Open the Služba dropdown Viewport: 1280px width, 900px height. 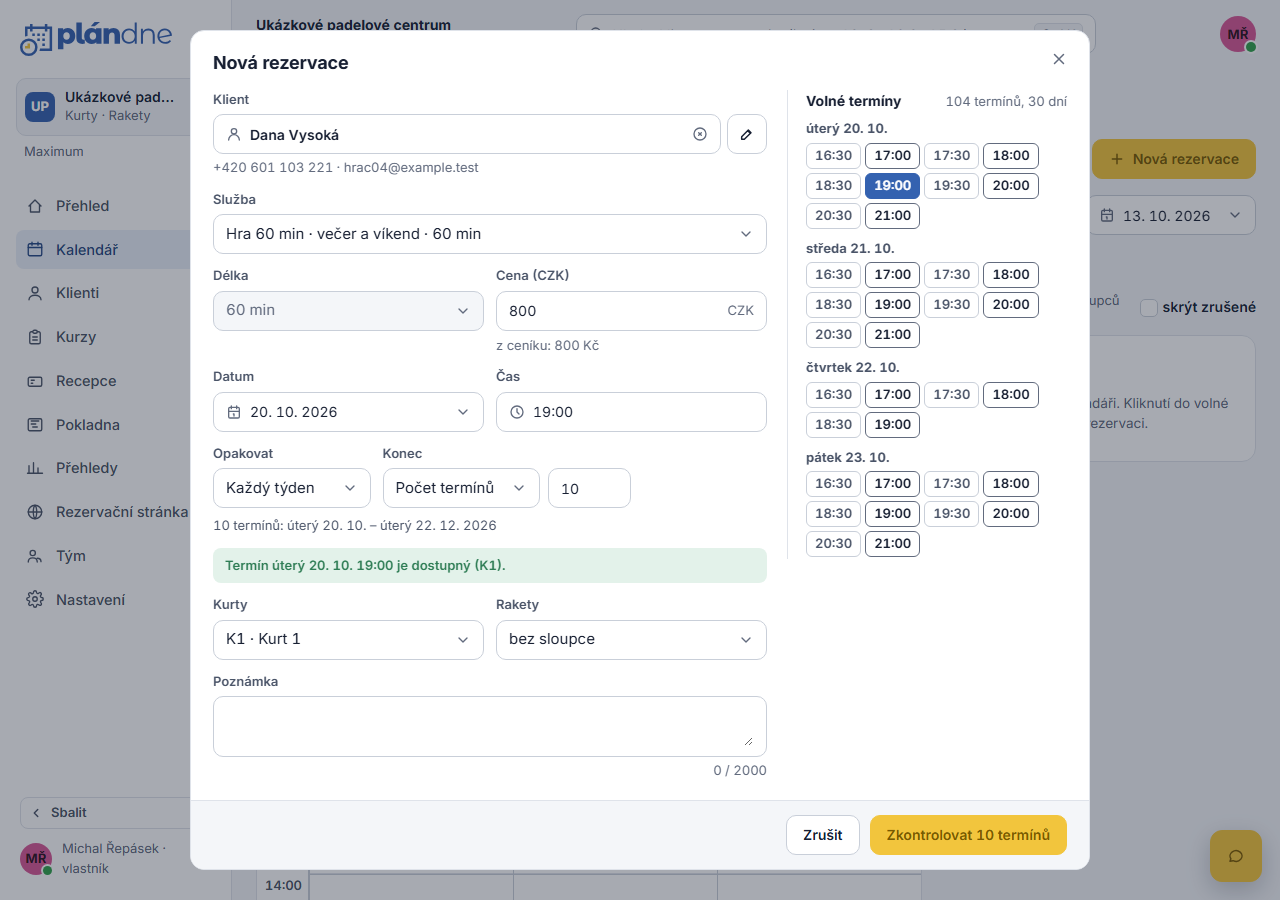(x=490, y=234)
